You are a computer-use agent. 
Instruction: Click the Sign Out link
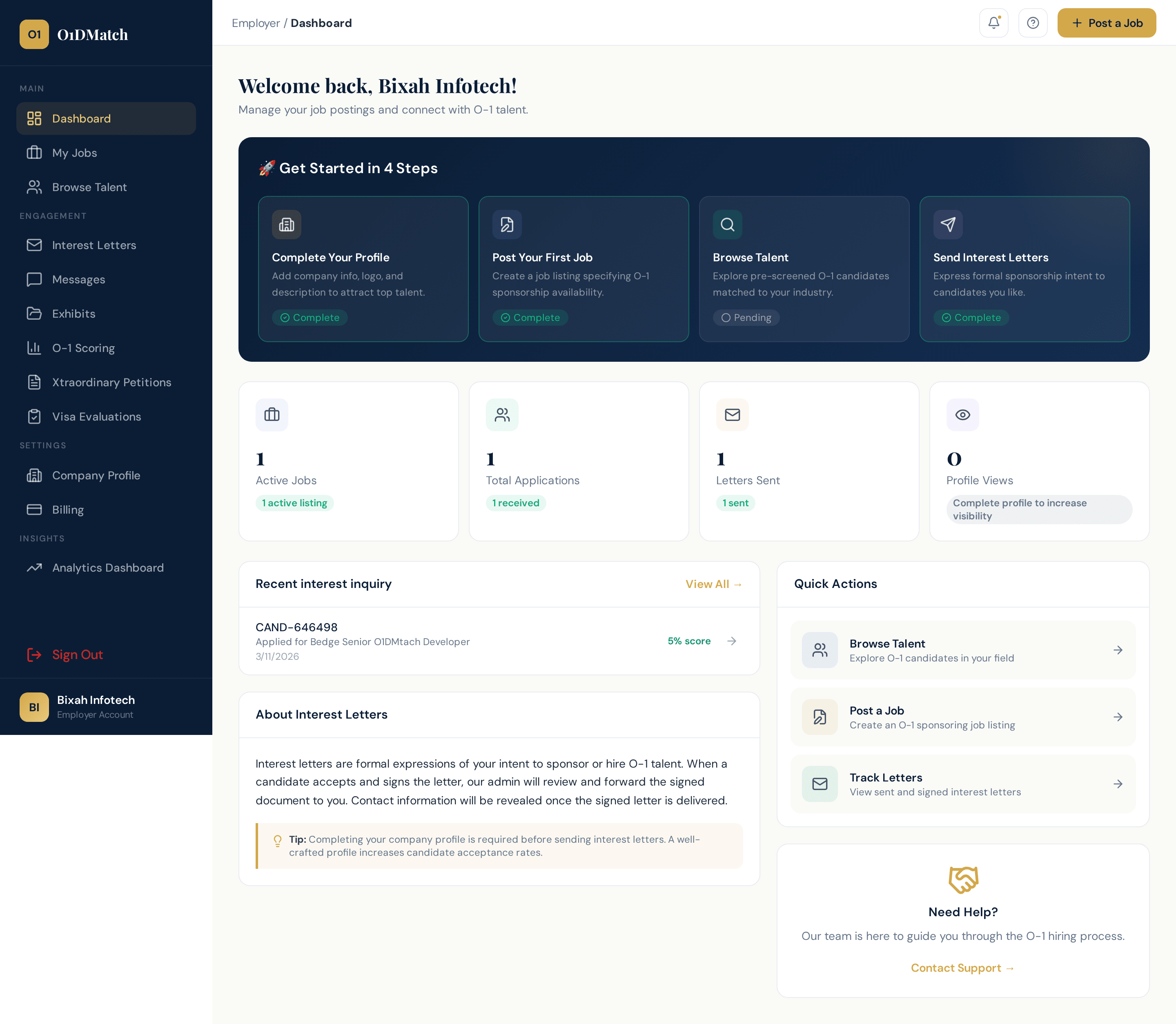pyautogui.click(x=65, y=655)
